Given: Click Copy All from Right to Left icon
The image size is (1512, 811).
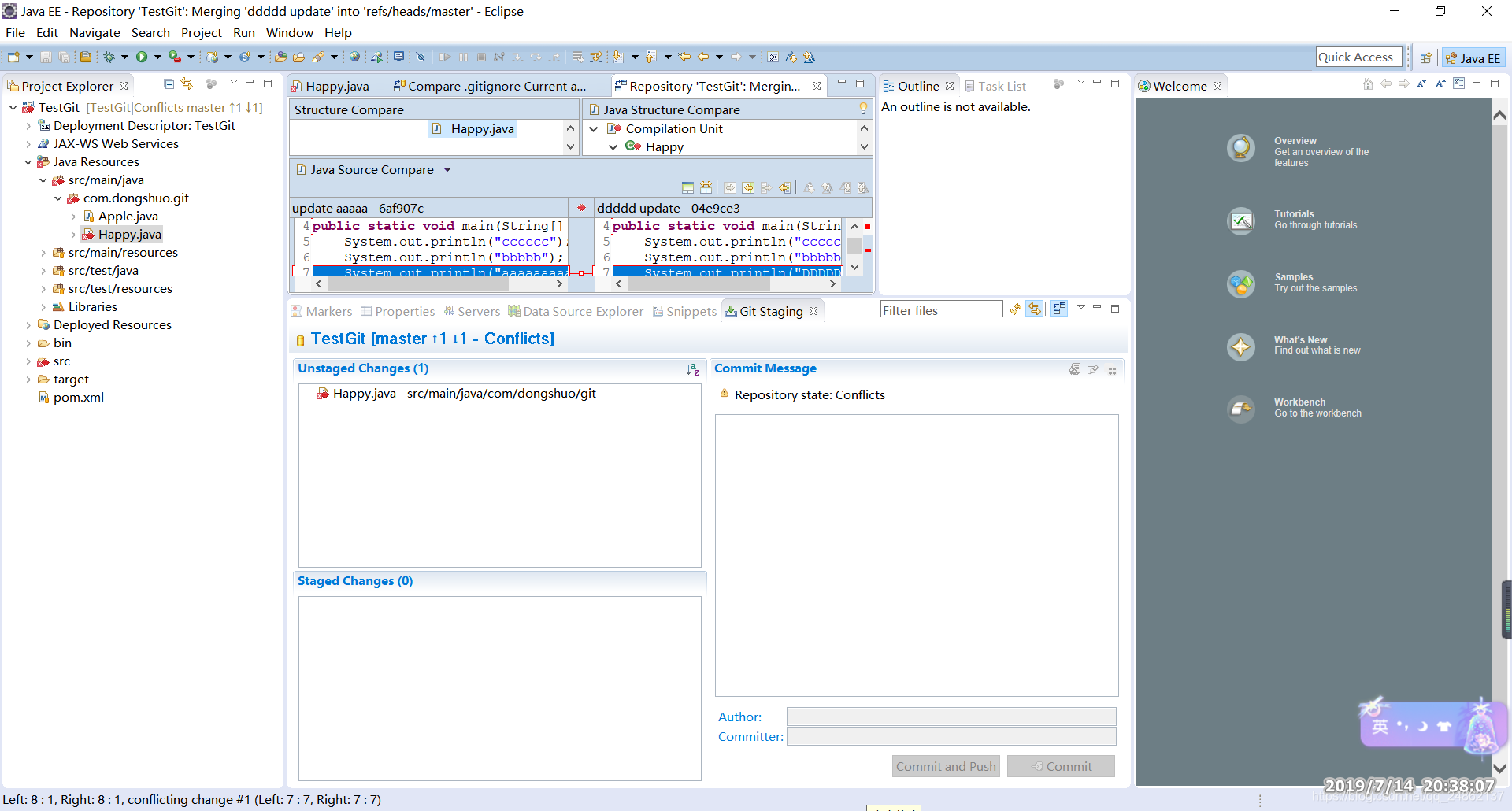Looking at the screenshot, I should point(748,187).
